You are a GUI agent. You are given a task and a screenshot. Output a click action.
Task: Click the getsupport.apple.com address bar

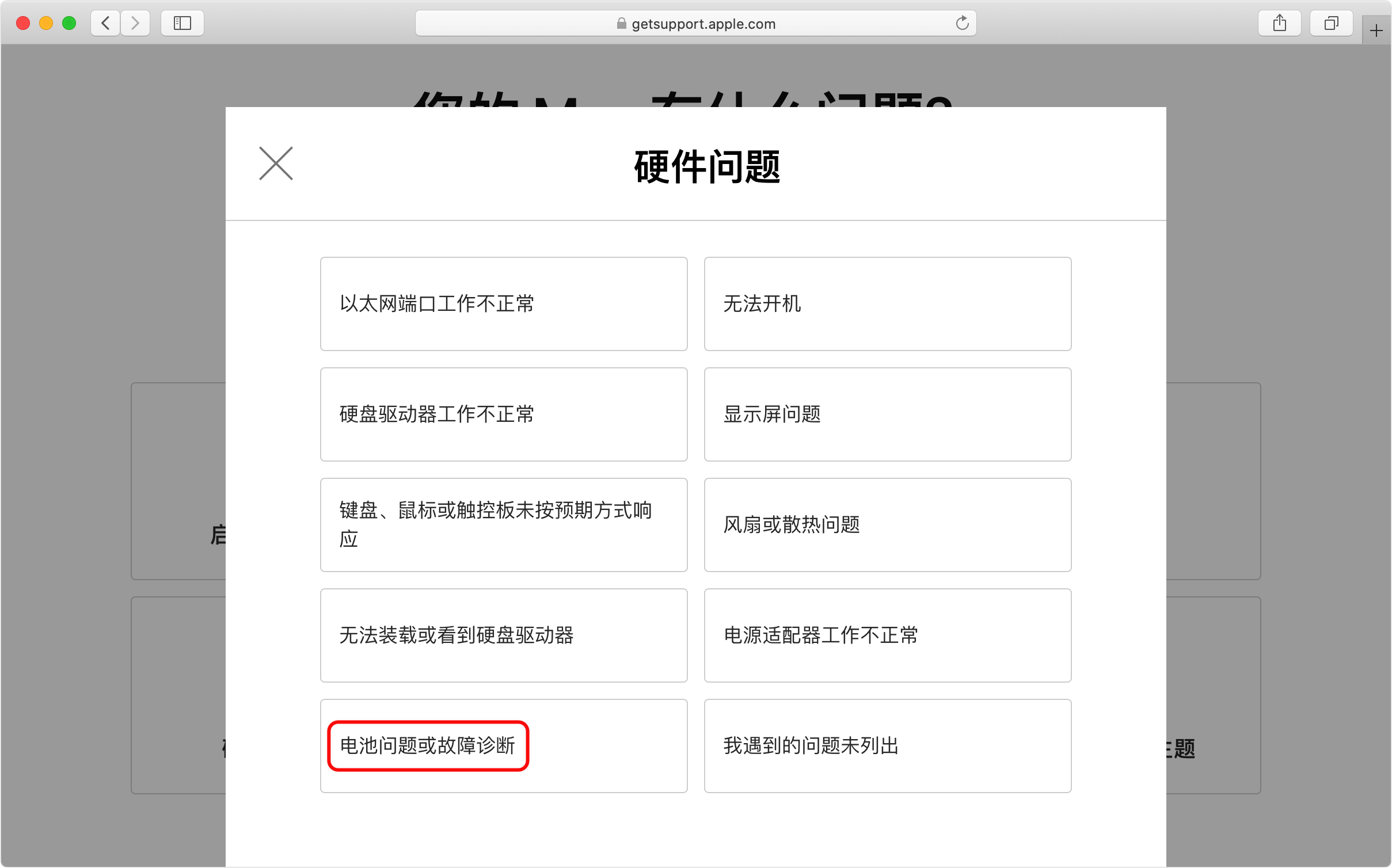tap(702, 24)
